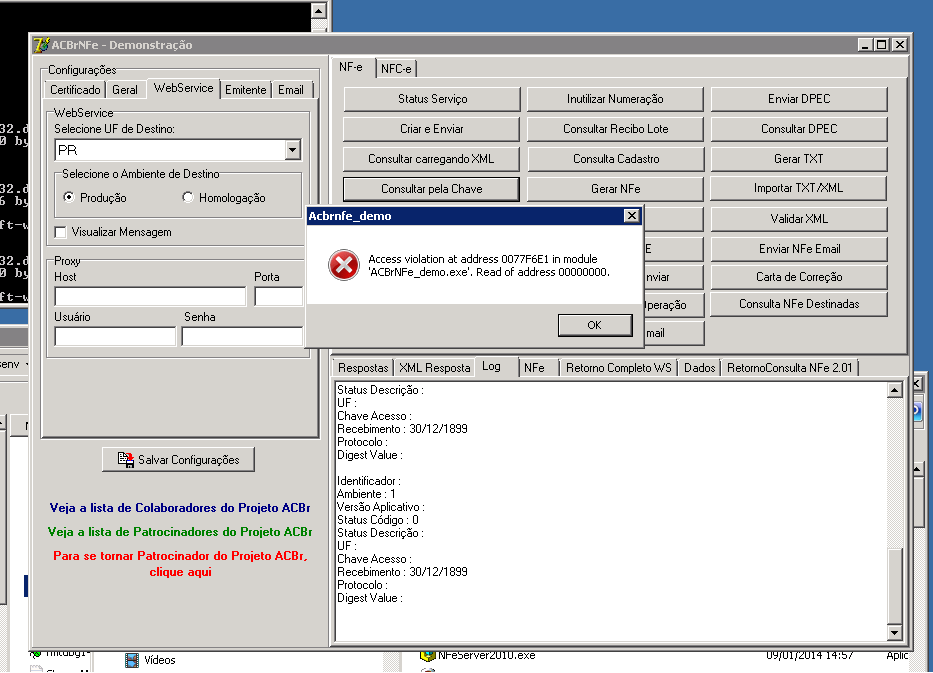
Task: Click the Proxy Senha input field
Action: (242, 336)
